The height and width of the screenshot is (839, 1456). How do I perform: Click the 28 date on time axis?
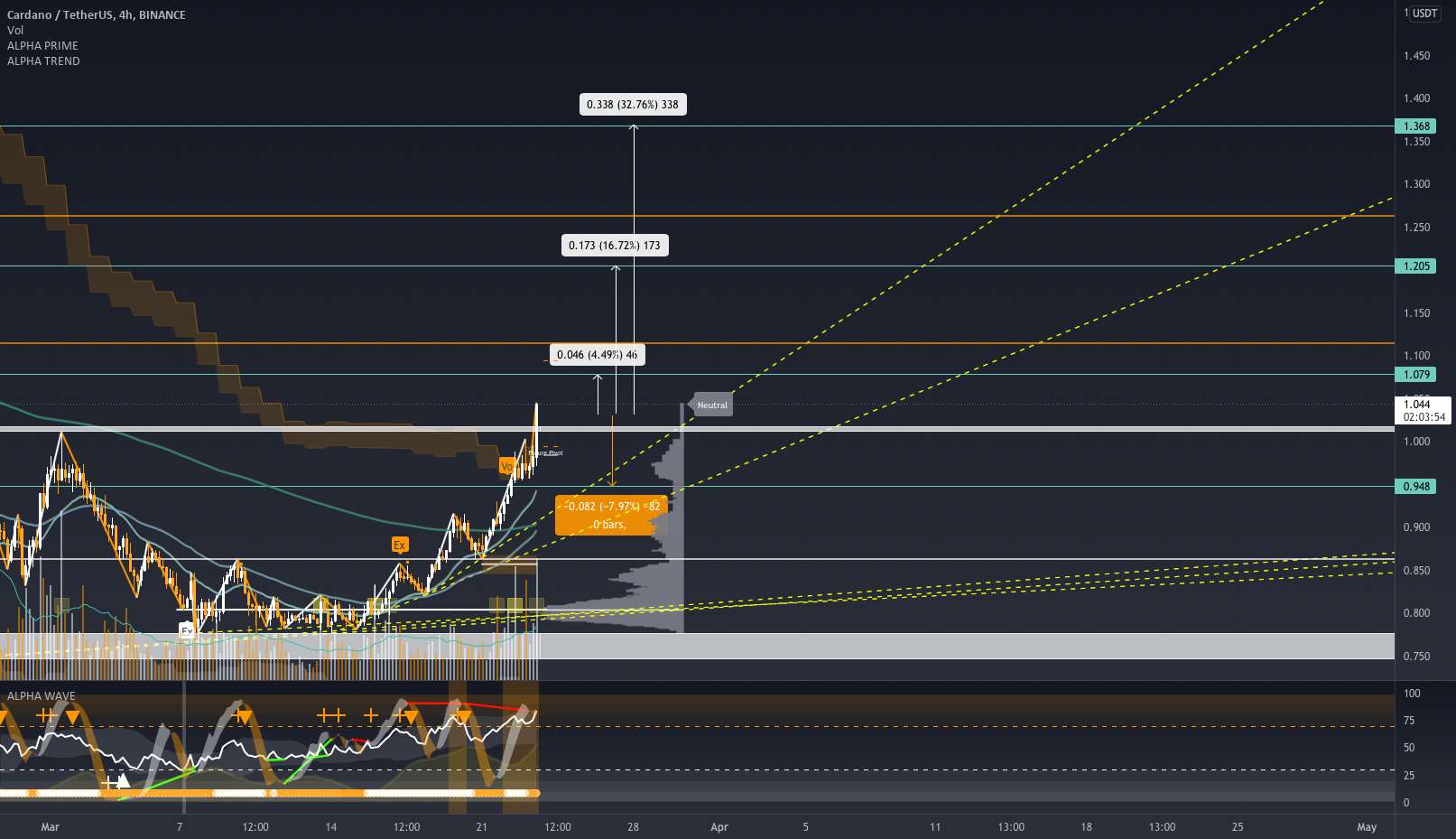(634, 827)
